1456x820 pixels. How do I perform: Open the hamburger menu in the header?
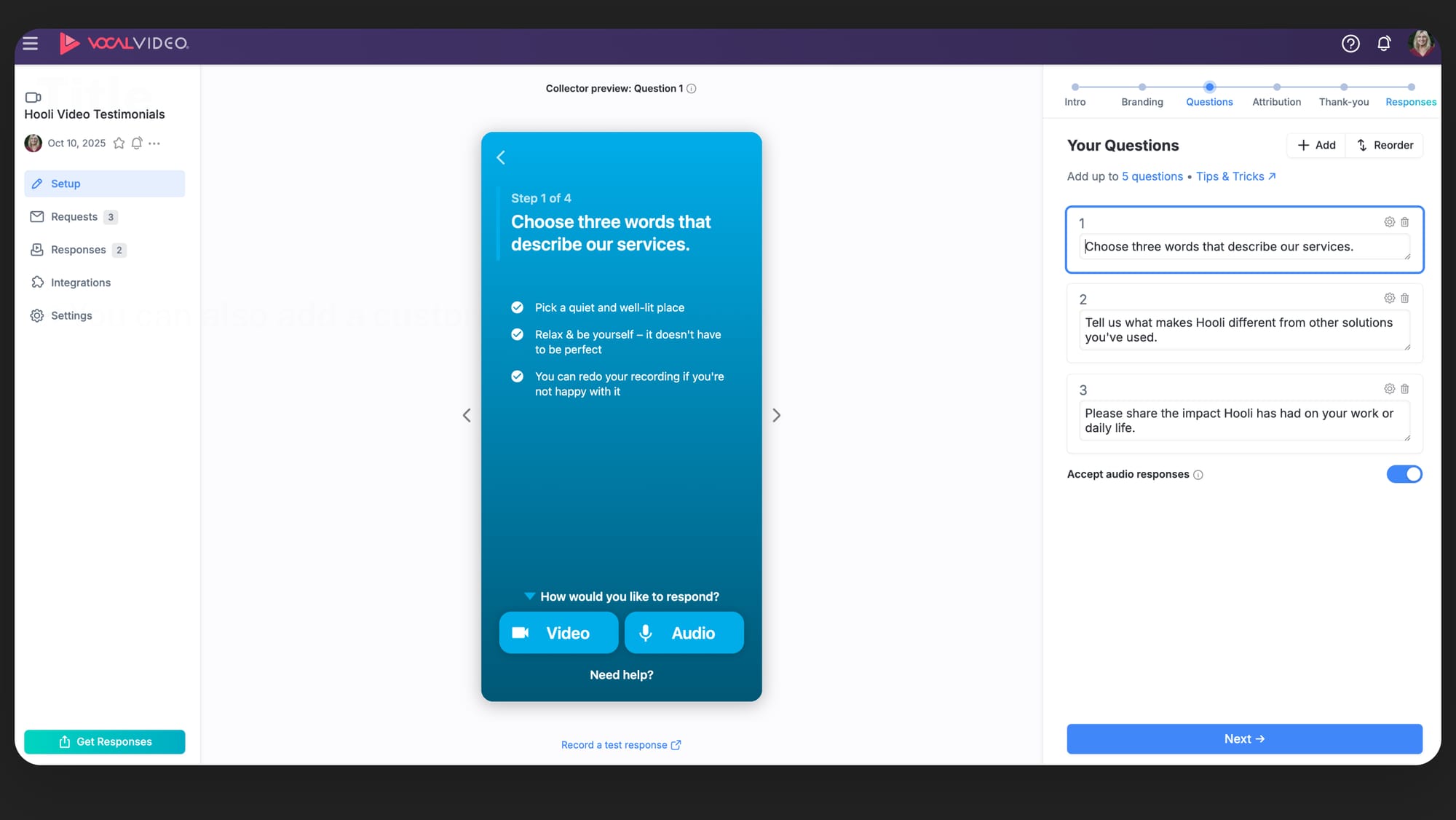30,44
